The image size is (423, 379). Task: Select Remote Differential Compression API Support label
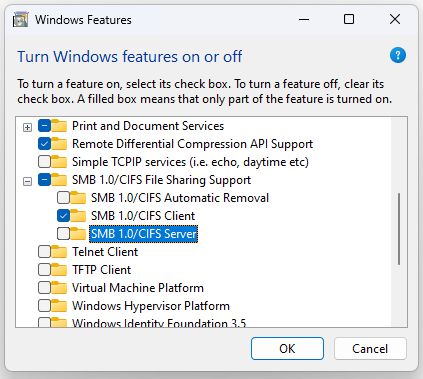[x=192, y=144]
